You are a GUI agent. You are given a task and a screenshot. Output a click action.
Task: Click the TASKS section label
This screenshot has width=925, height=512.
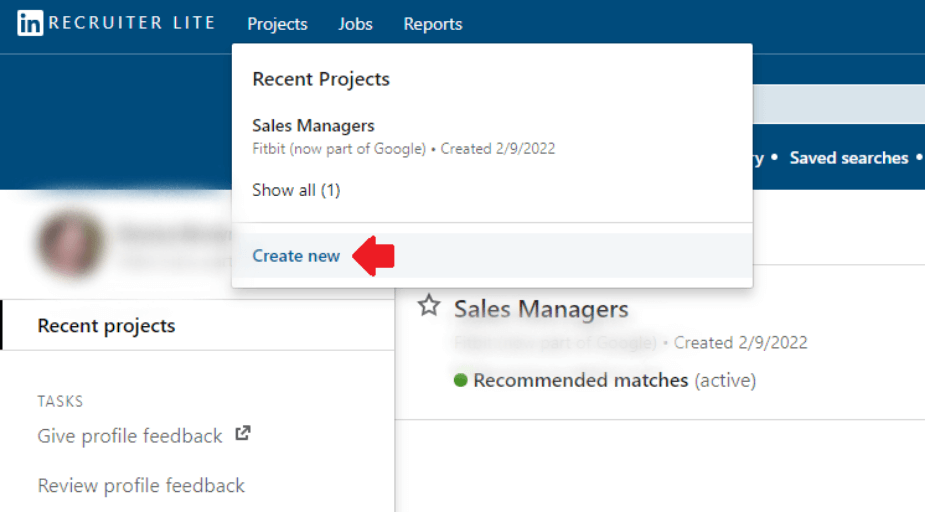click(x=60, y=402)
